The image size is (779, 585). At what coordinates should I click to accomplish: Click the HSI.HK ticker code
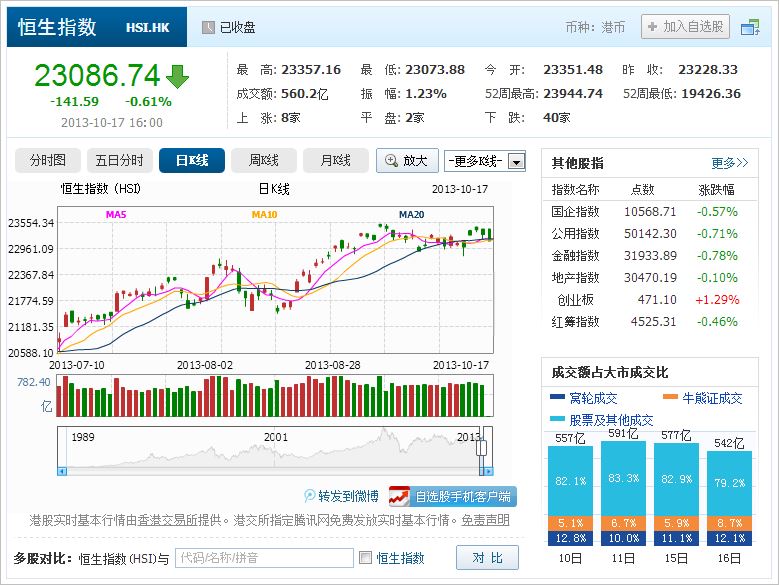pyautogui.click(x=148, y=27)
